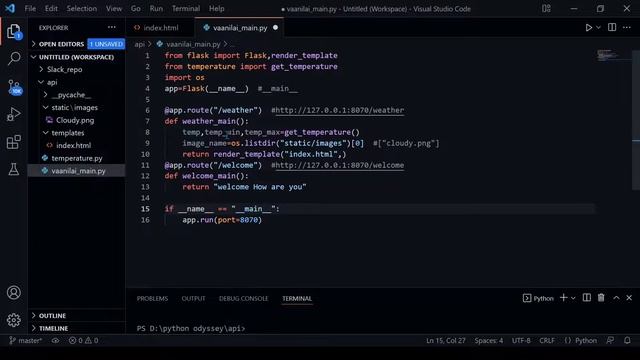Click the master branch status item
Viewport: 640px width, 360px height.
point(25,340)
